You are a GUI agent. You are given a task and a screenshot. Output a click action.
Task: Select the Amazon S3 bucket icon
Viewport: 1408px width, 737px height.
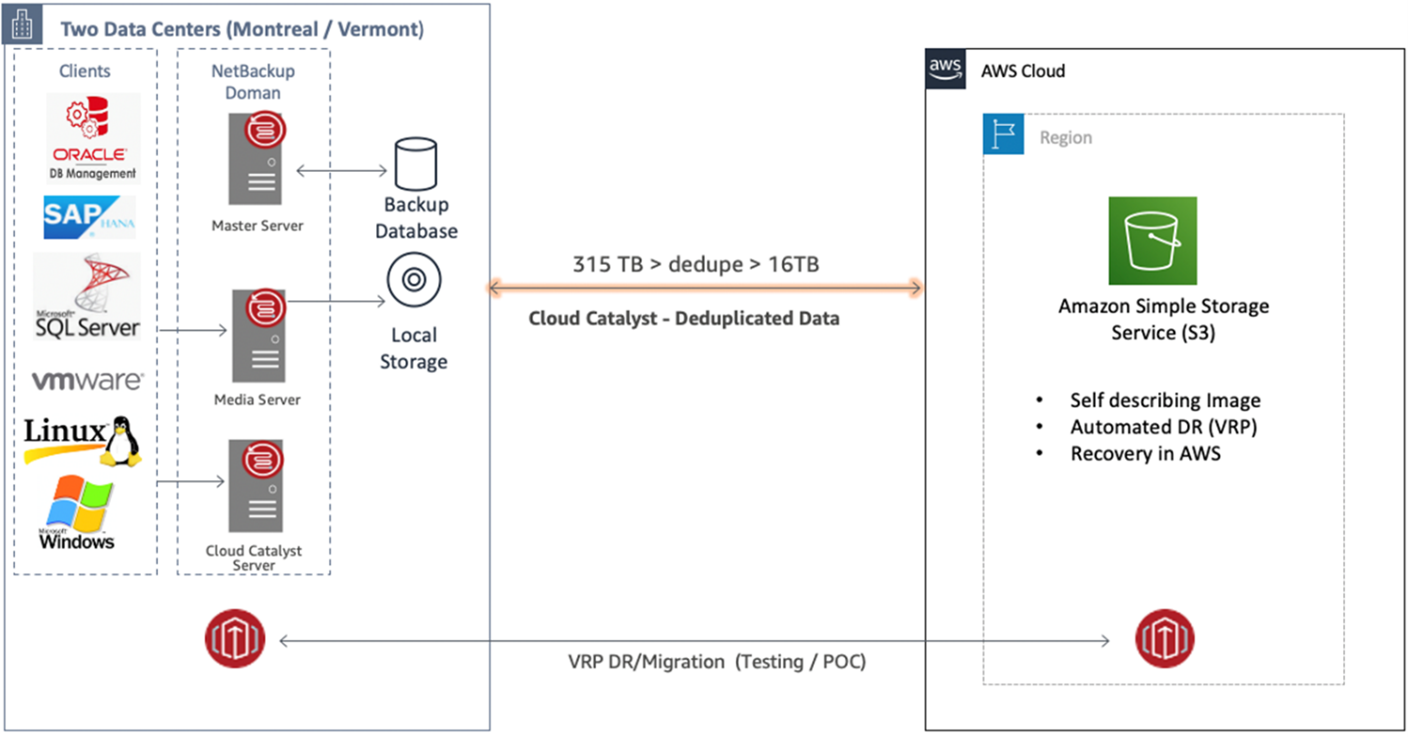point(1152,241)
